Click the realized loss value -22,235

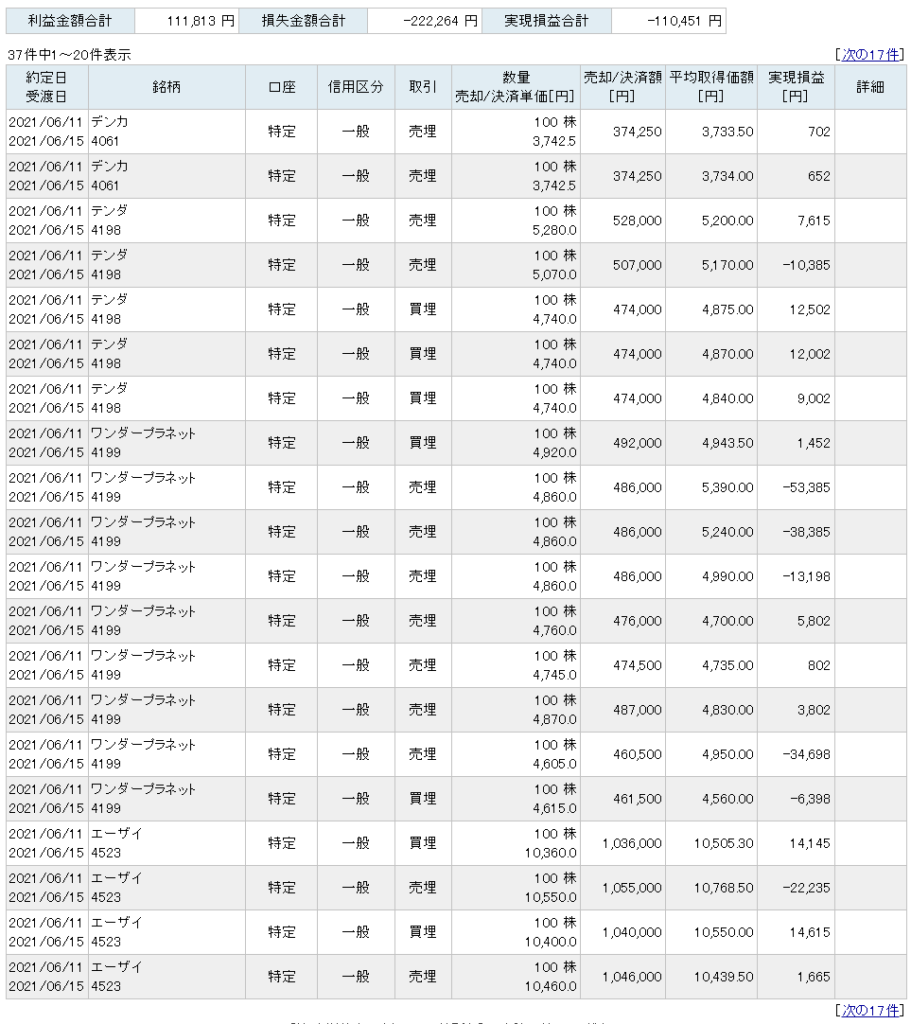[807, 888]
